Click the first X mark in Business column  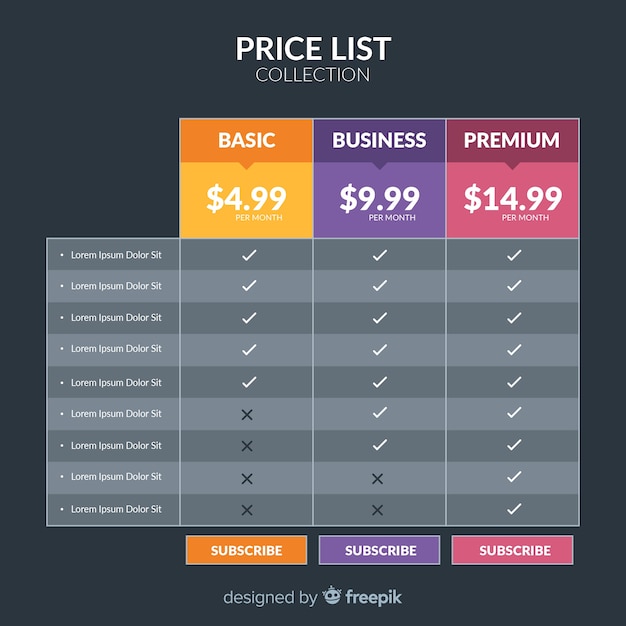[x=377, y=478]
